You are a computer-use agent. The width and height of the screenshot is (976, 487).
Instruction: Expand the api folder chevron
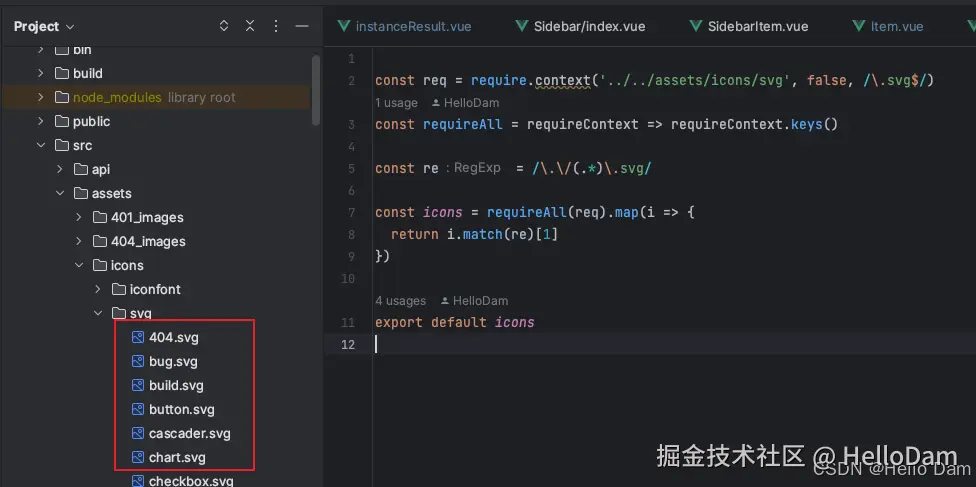pyautogui.click(x=60, y=169)
